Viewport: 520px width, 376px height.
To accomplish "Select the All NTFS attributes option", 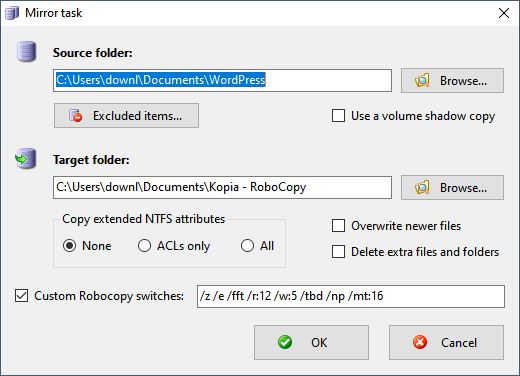I will pos(247,246).
